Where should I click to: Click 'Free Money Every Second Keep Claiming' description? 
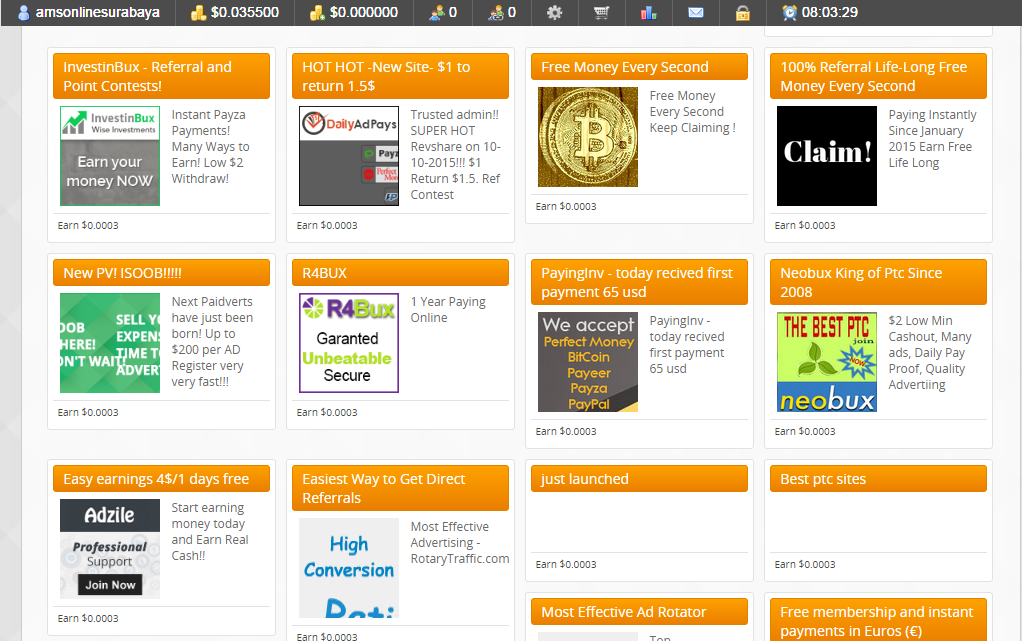[x=692, y=112]
